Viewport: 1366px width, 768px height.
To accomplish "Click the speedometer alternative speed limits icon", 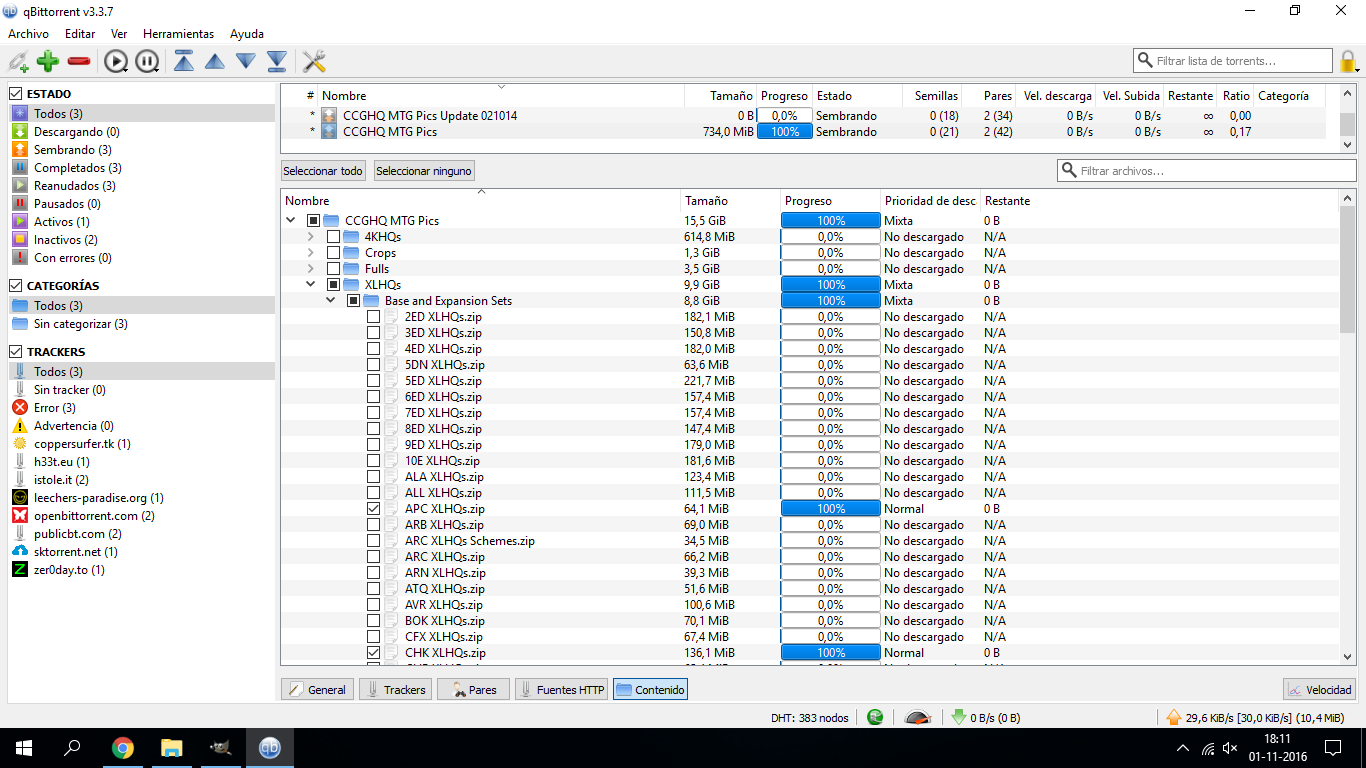I will 918,717.
